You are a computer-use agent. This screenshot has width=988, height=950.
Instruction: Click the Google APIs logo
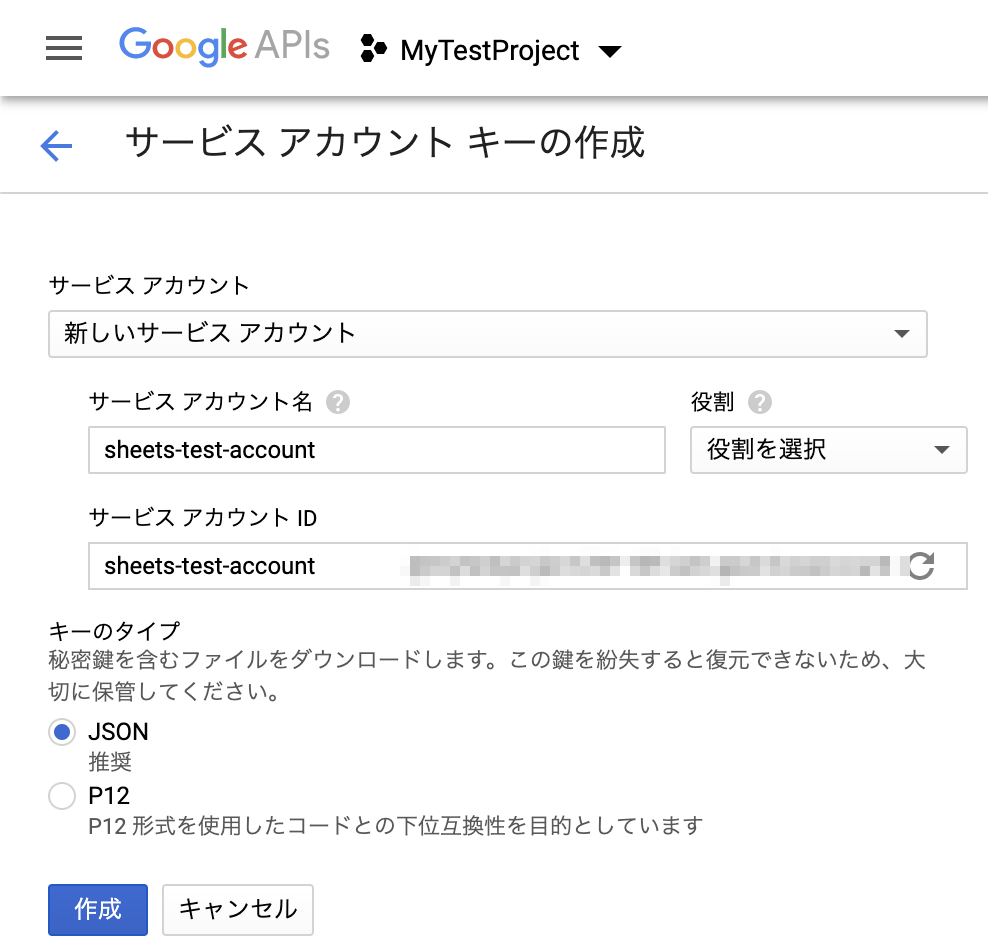(223, 46)
